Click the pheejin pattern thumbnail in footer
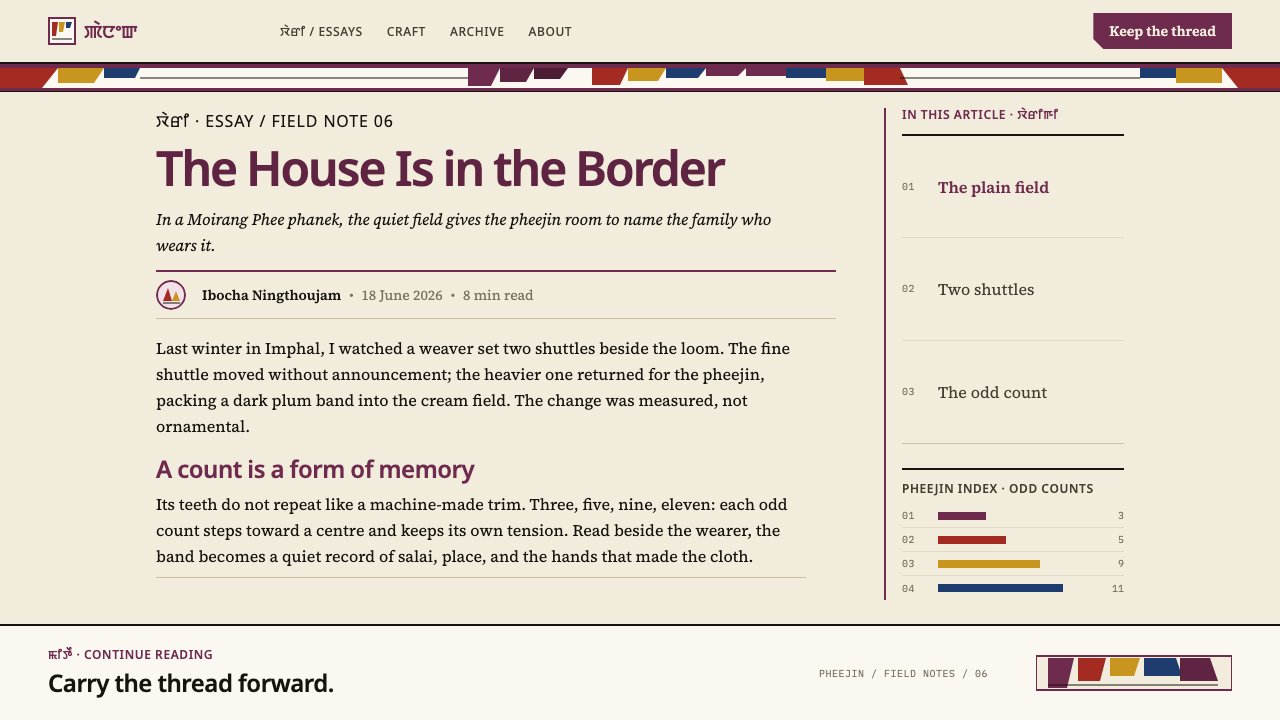This screenshot has height=720, width=1280. 1134,673
